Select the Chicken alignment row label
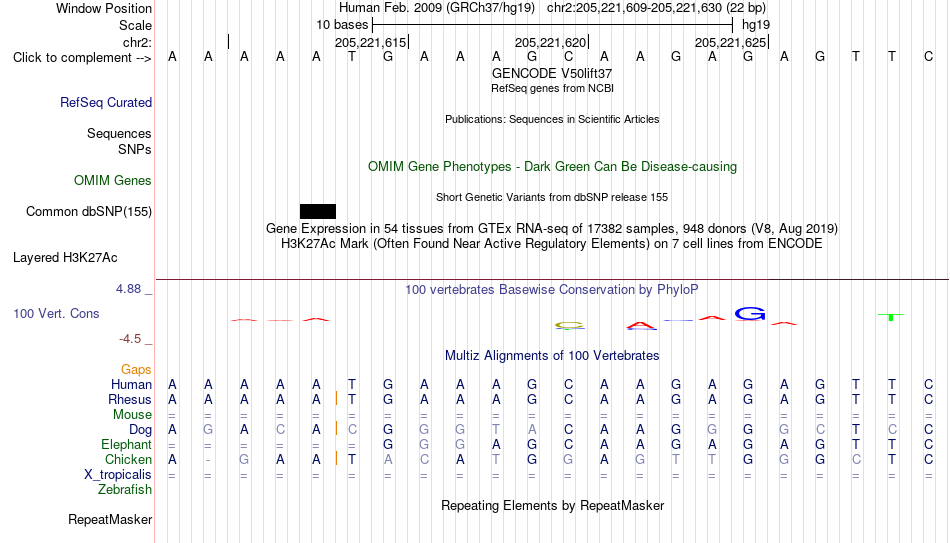The height and width of the screenshot is (543, 950). tap(128, 459)
